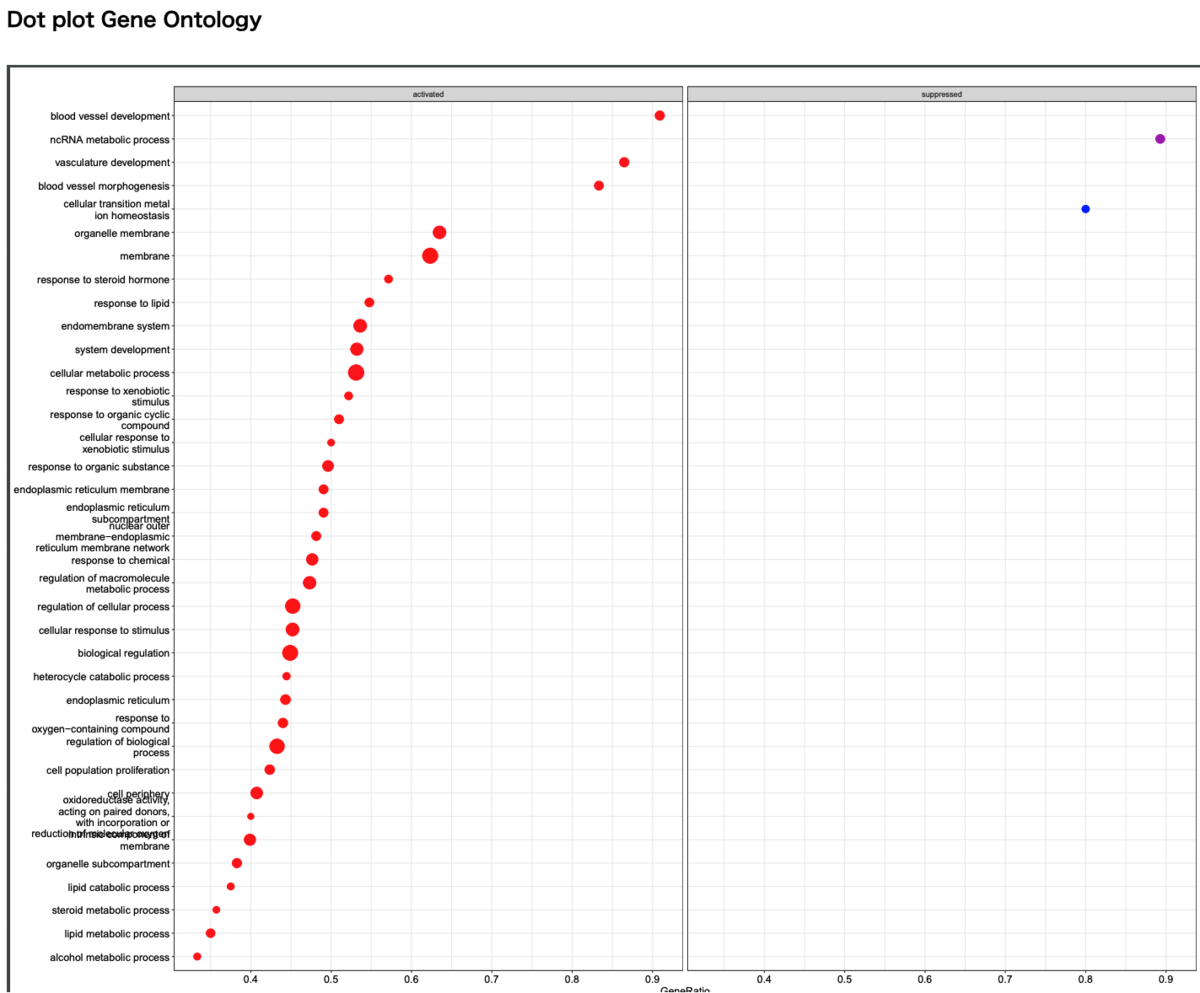The height and width of the screenshot is (993, 1200).
Task: Click the red dot for blood vessel development
Action: (660, 116)
